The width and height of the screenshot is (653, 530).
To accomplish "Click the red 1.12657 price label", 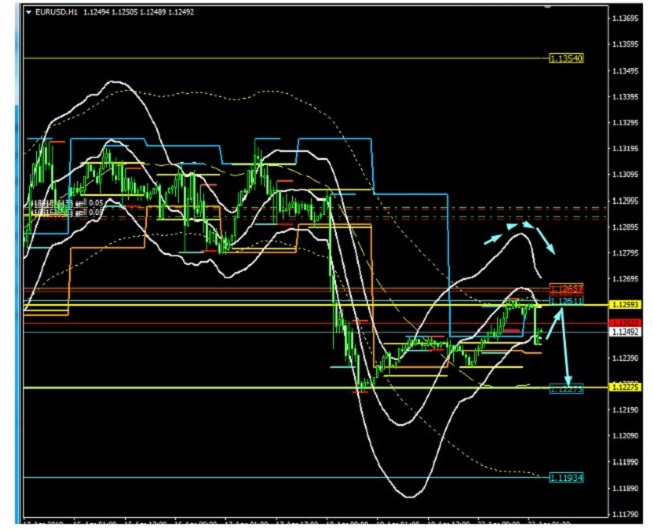I will point(567,288).
